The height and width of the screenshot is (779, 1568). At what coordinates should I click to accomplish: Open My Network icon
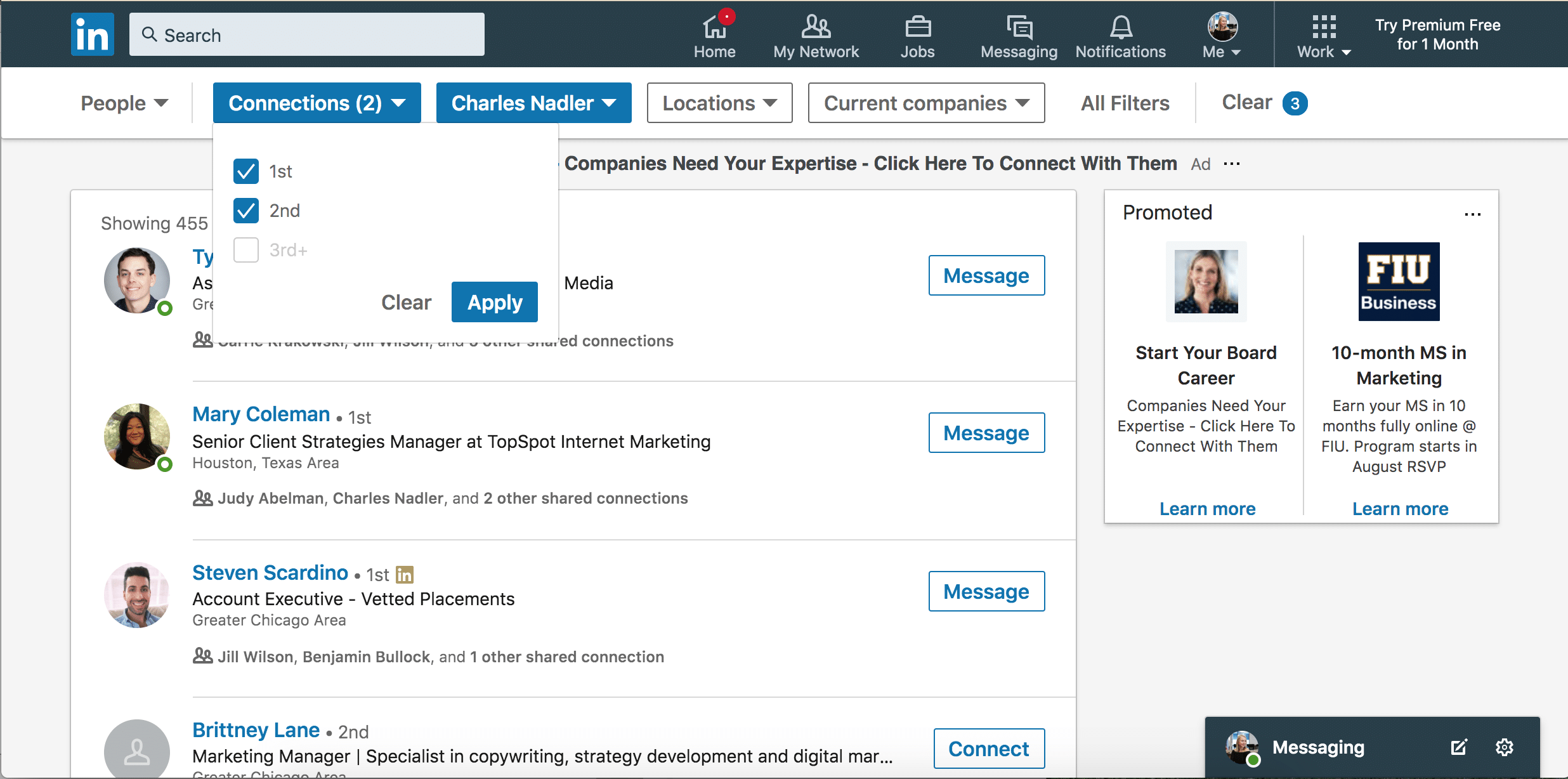point(816,27)
